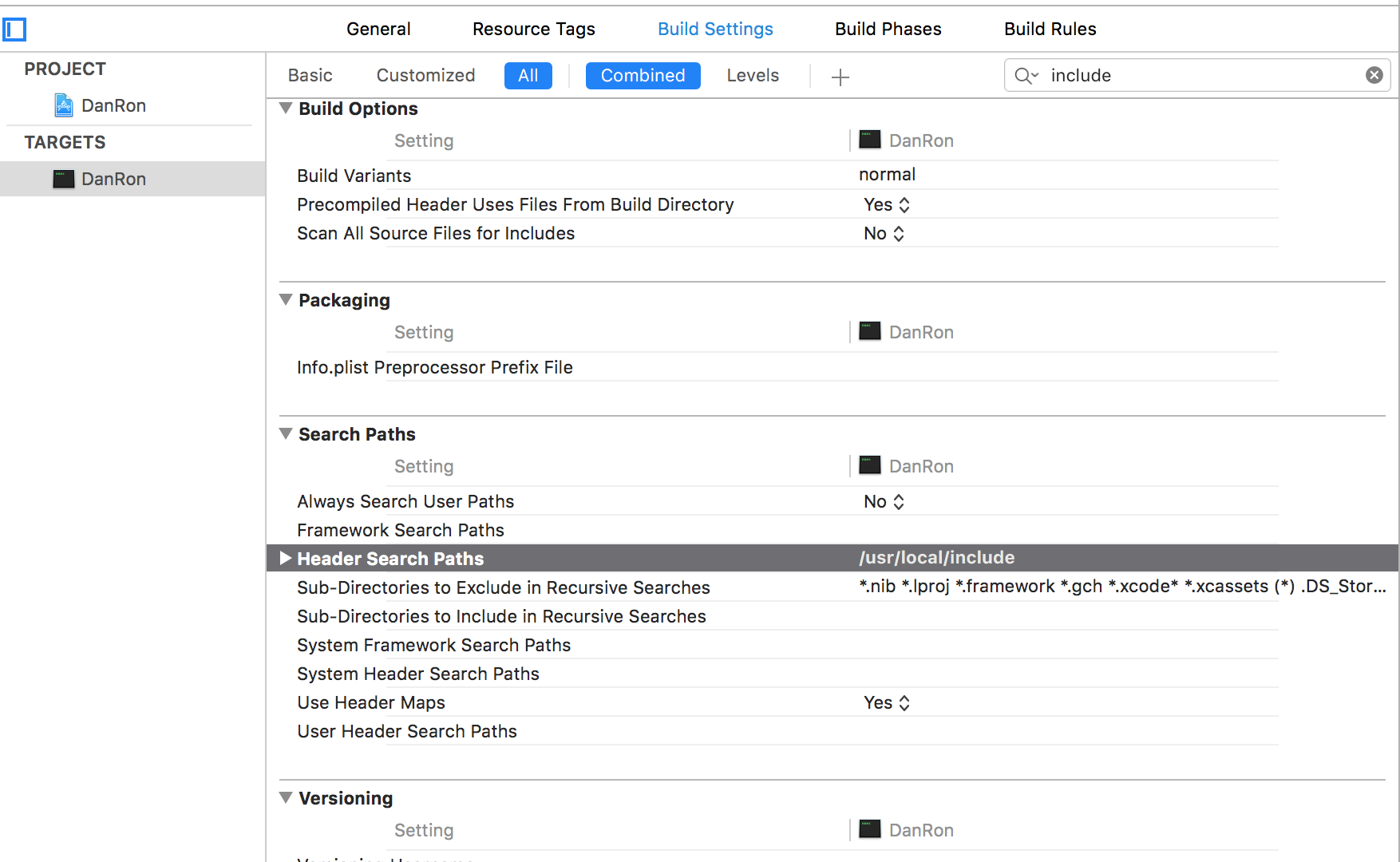Select Sub-Directories to Exclude in Recursive Searches
1400x862 pixels.
tap(504, 587)
